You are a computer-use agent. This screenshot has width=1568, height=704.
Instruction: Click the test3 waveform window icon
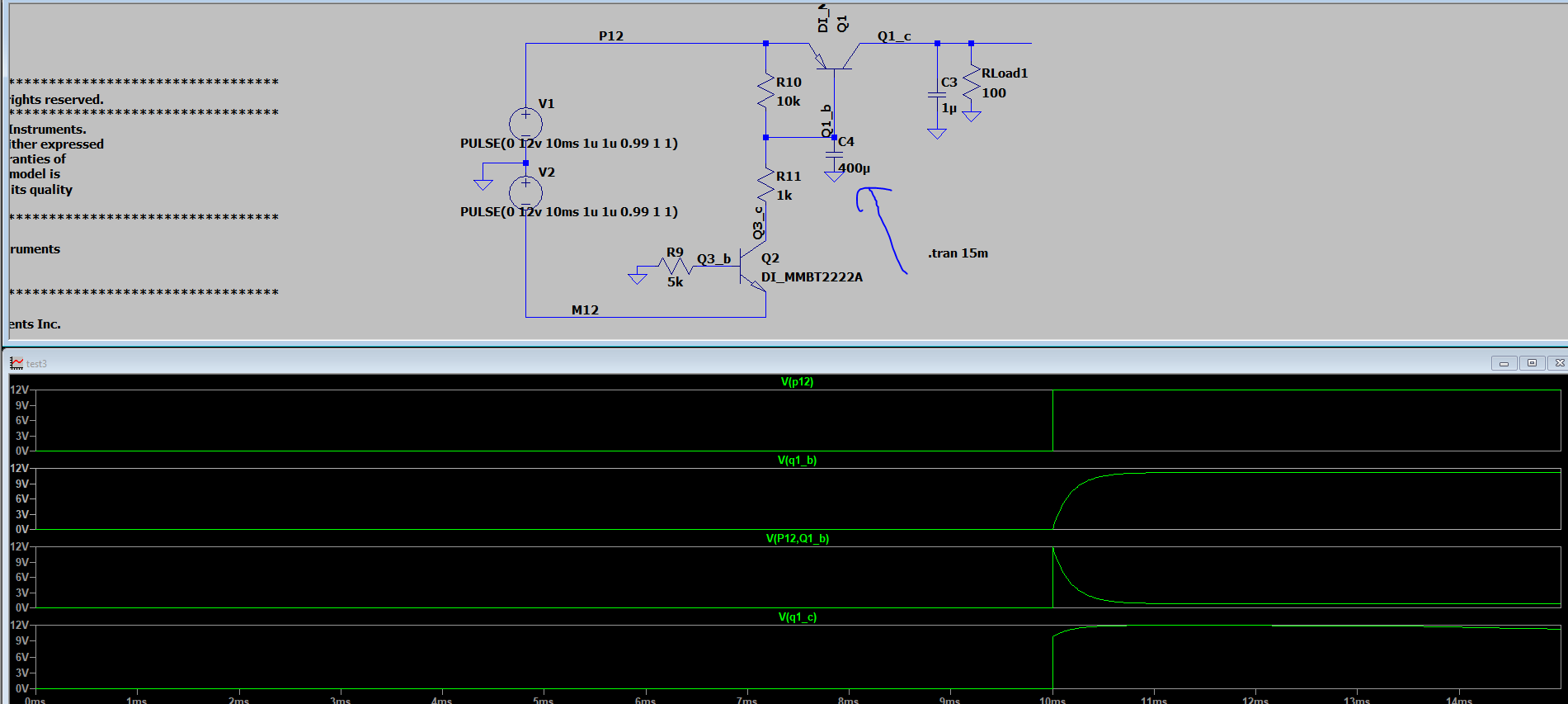pos(16,363)
